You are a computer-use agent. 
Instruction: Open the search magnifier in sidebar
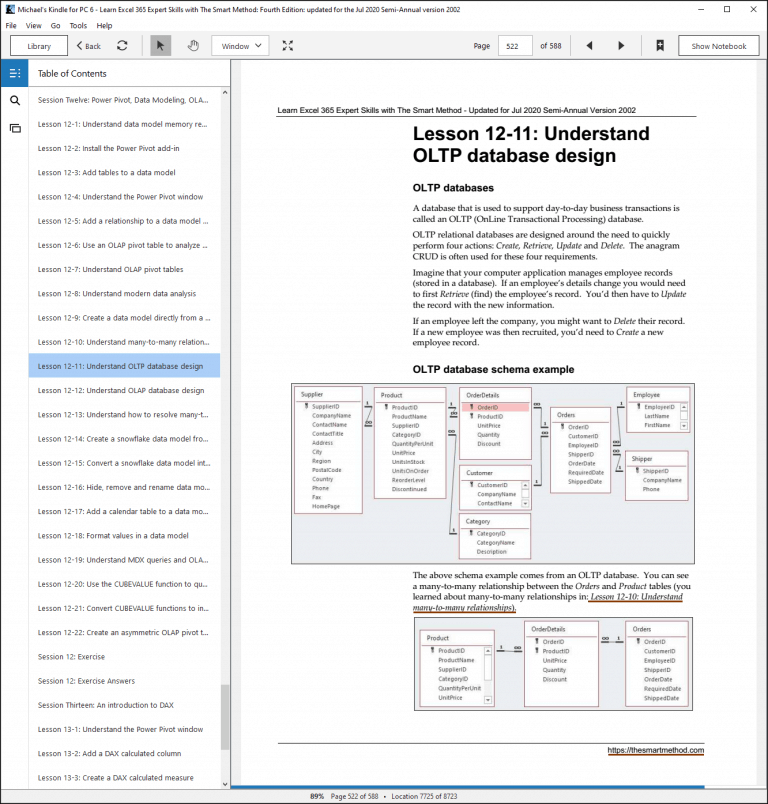coord(15,100)
